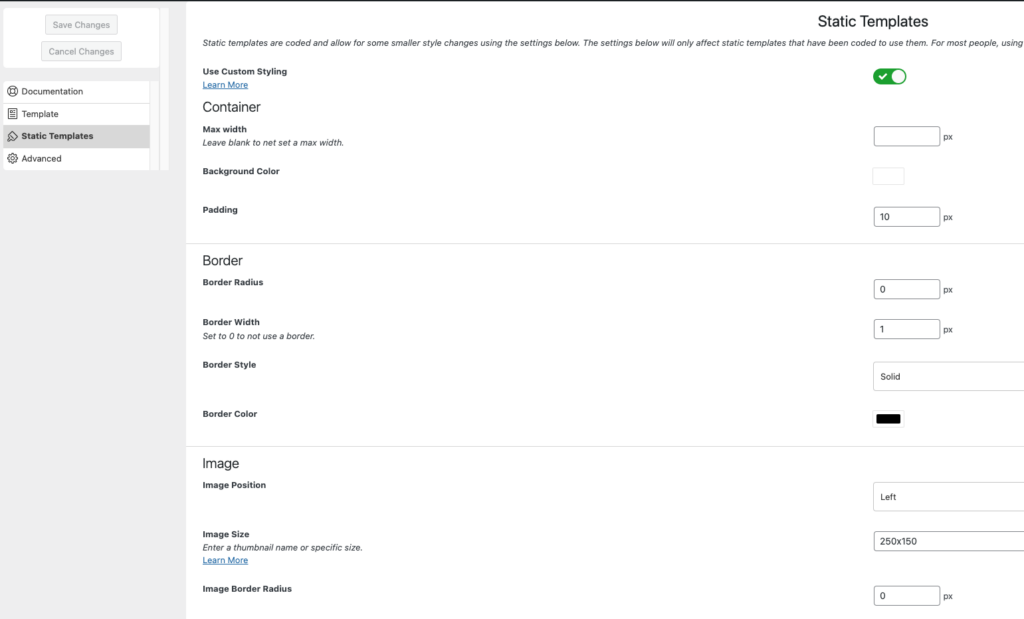Go to the Advanced settings section
This screenshot has height=619, width=1024.
click(76, 158)
